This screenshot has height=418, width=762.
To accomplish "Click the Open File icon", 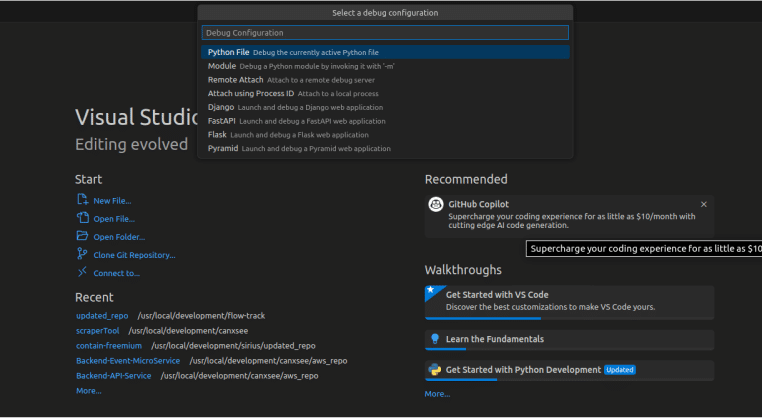I will 83,218.
